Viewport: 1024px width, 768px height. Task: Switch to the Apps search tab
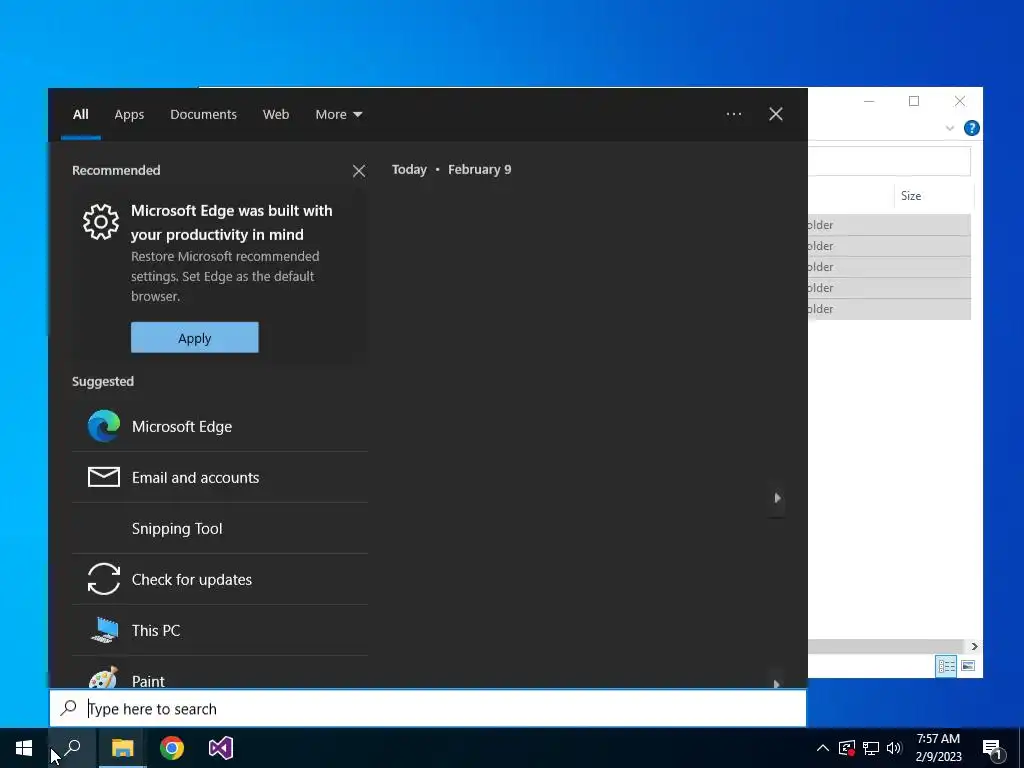(x=129, y=114)
